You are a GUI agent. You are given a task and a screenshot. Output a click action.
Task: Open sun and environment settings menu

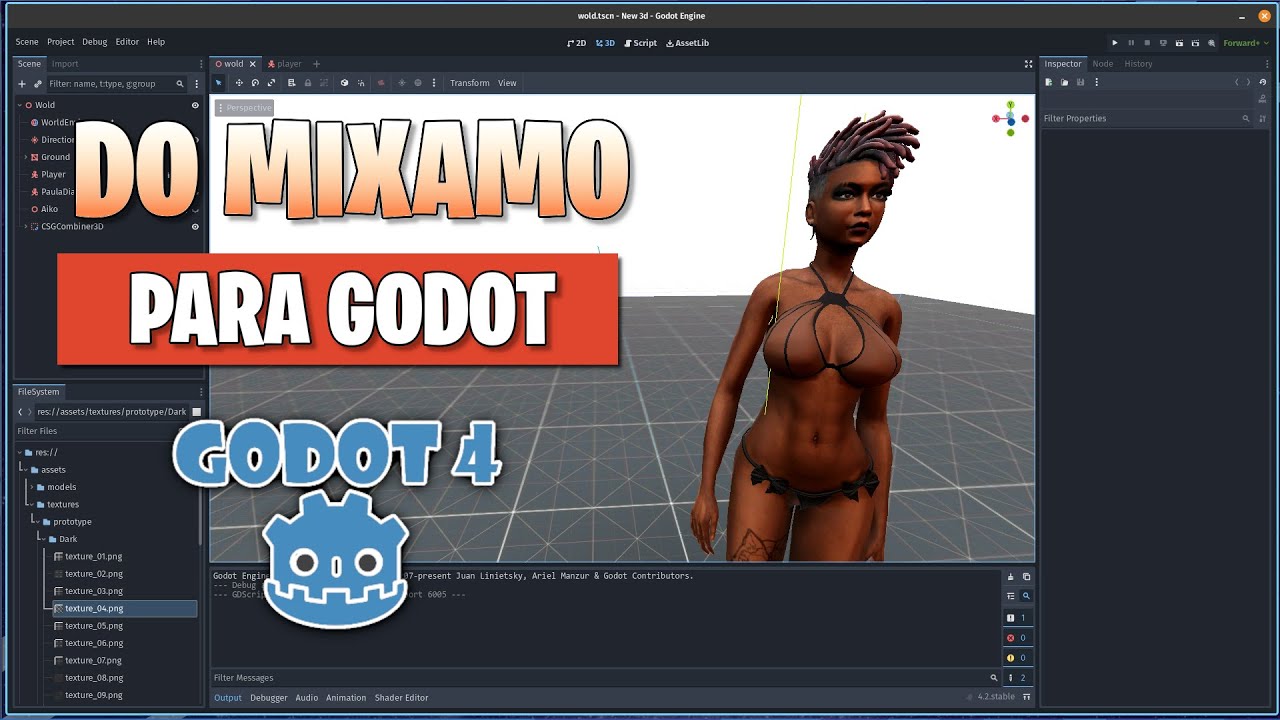[x=433, y=83]
